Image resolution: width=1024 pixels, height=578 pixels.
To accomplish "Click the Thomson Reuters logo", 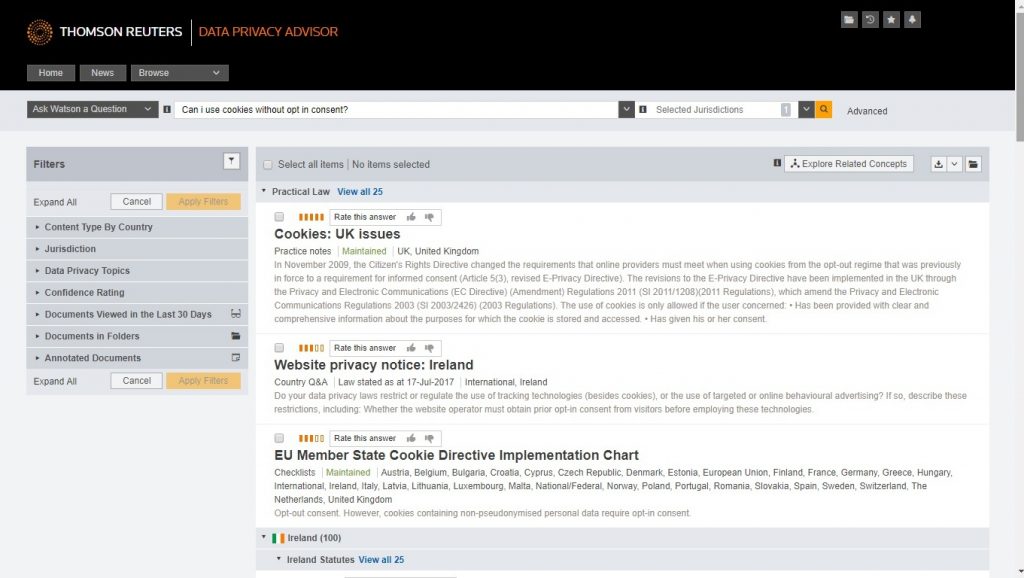I will tap(104, 32).
